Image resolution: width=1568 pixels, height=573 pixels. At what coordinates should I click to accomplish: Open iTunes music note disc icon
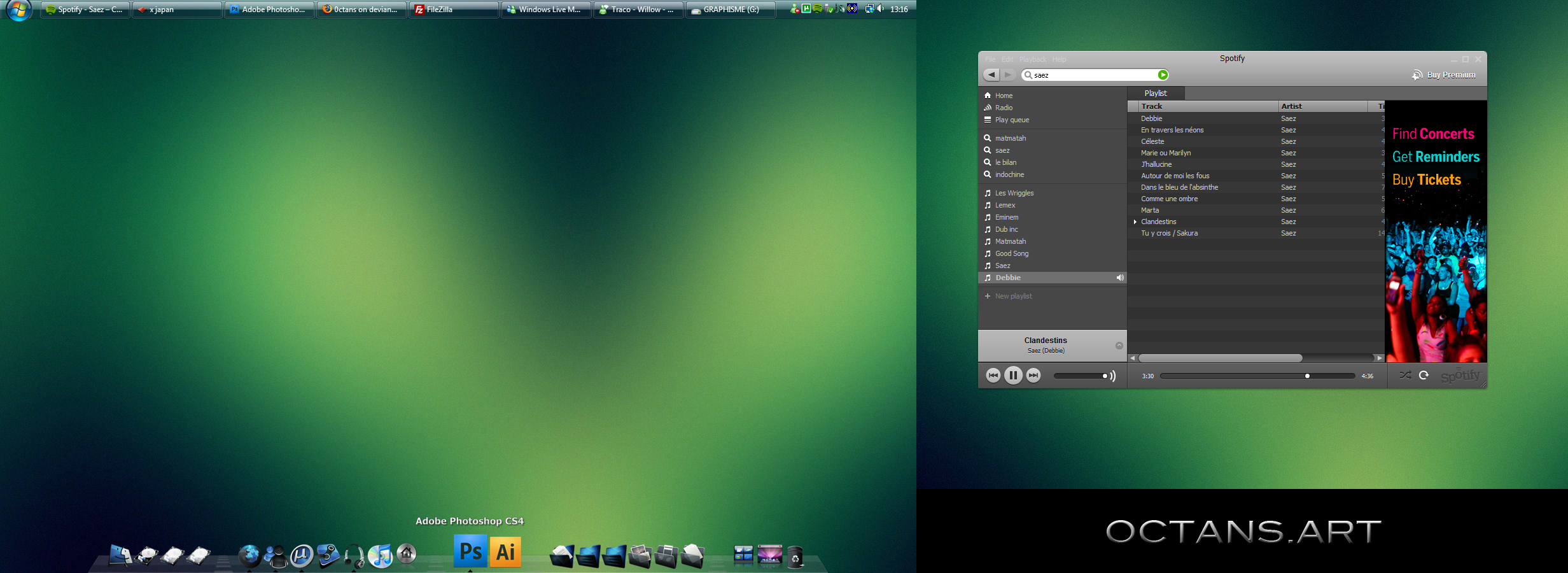click(381, 556)
